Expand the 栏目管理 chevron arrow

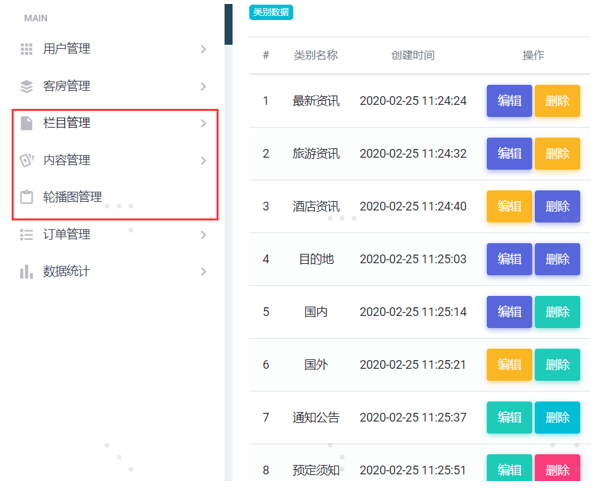(x=203, y=123)
